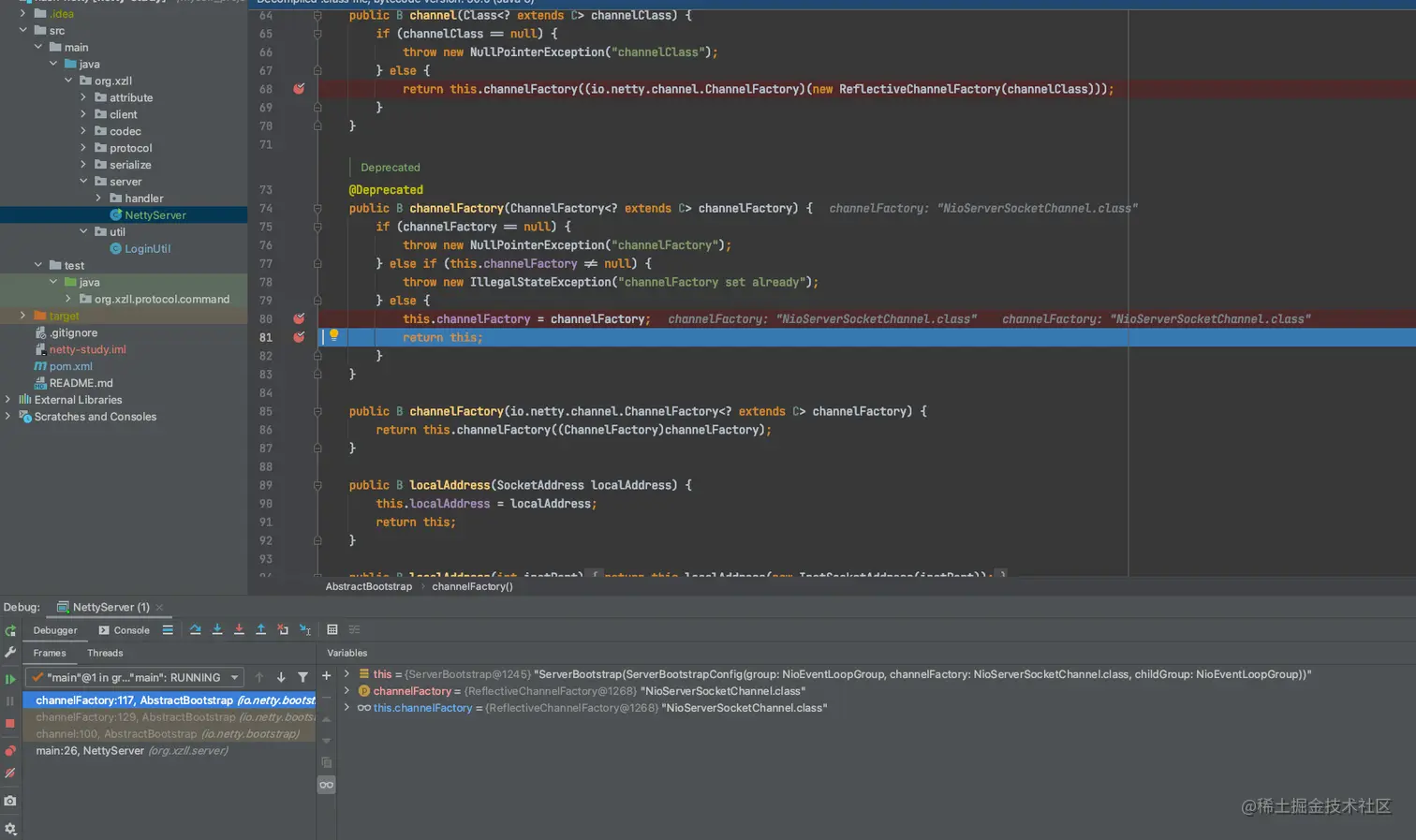Expand the attribute package folder
This screenshot has width=1416, height=840.
click(83, 97)
